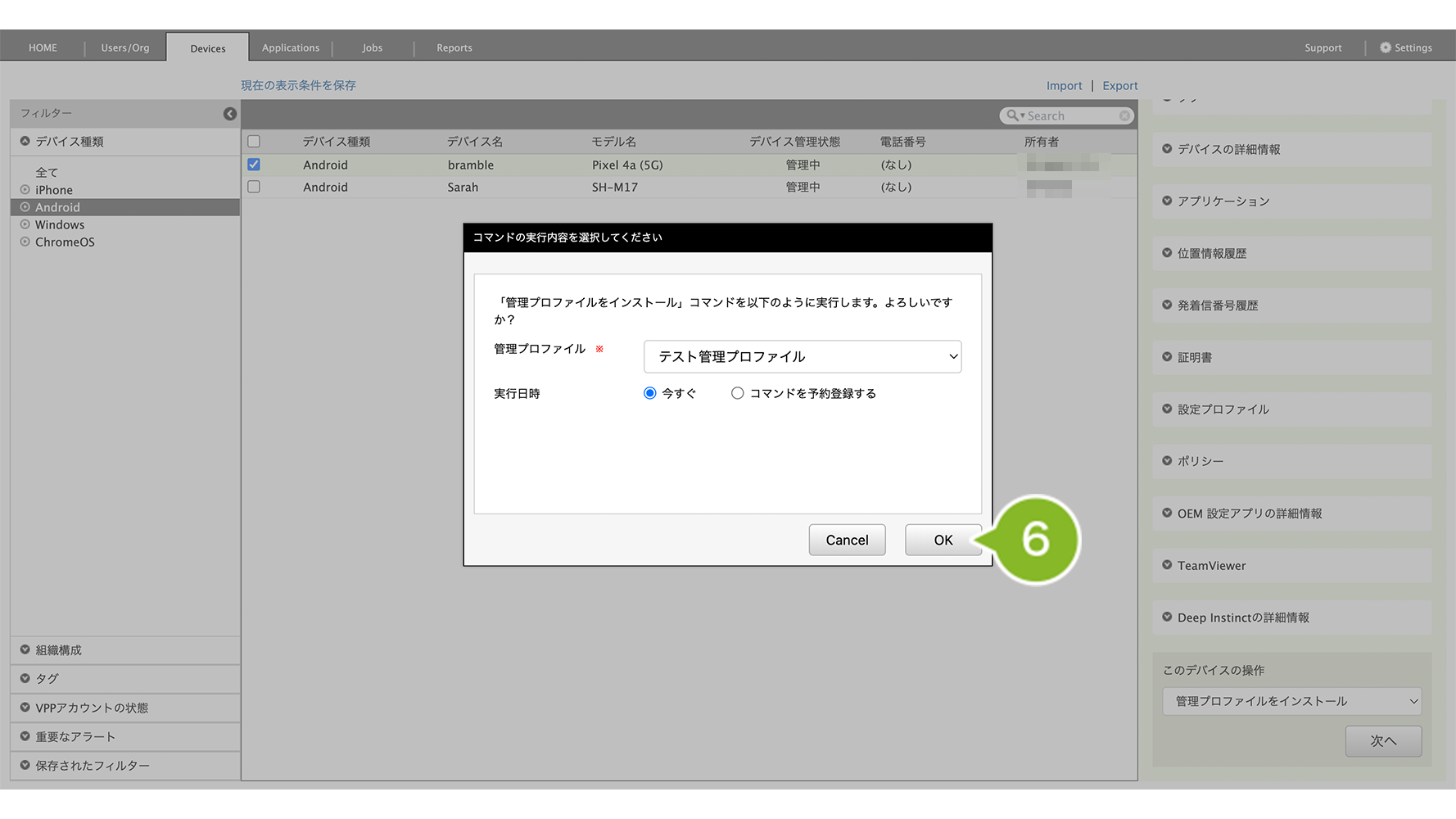The height and width of the screenshot is (819, 1456).
Task: Sort by デバイス種類 column header
Action: pos(337,142)
